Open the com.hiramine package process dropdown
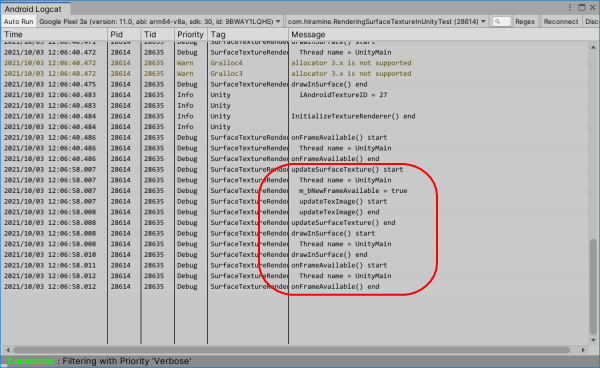 387,21
